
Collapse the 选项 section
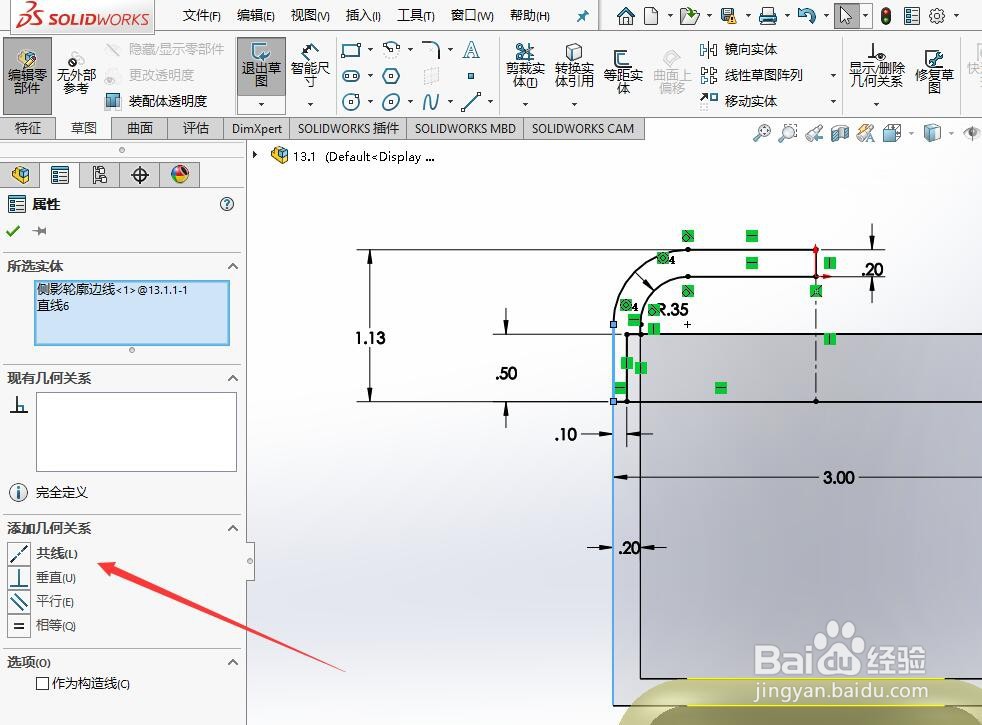click(233, 662)
